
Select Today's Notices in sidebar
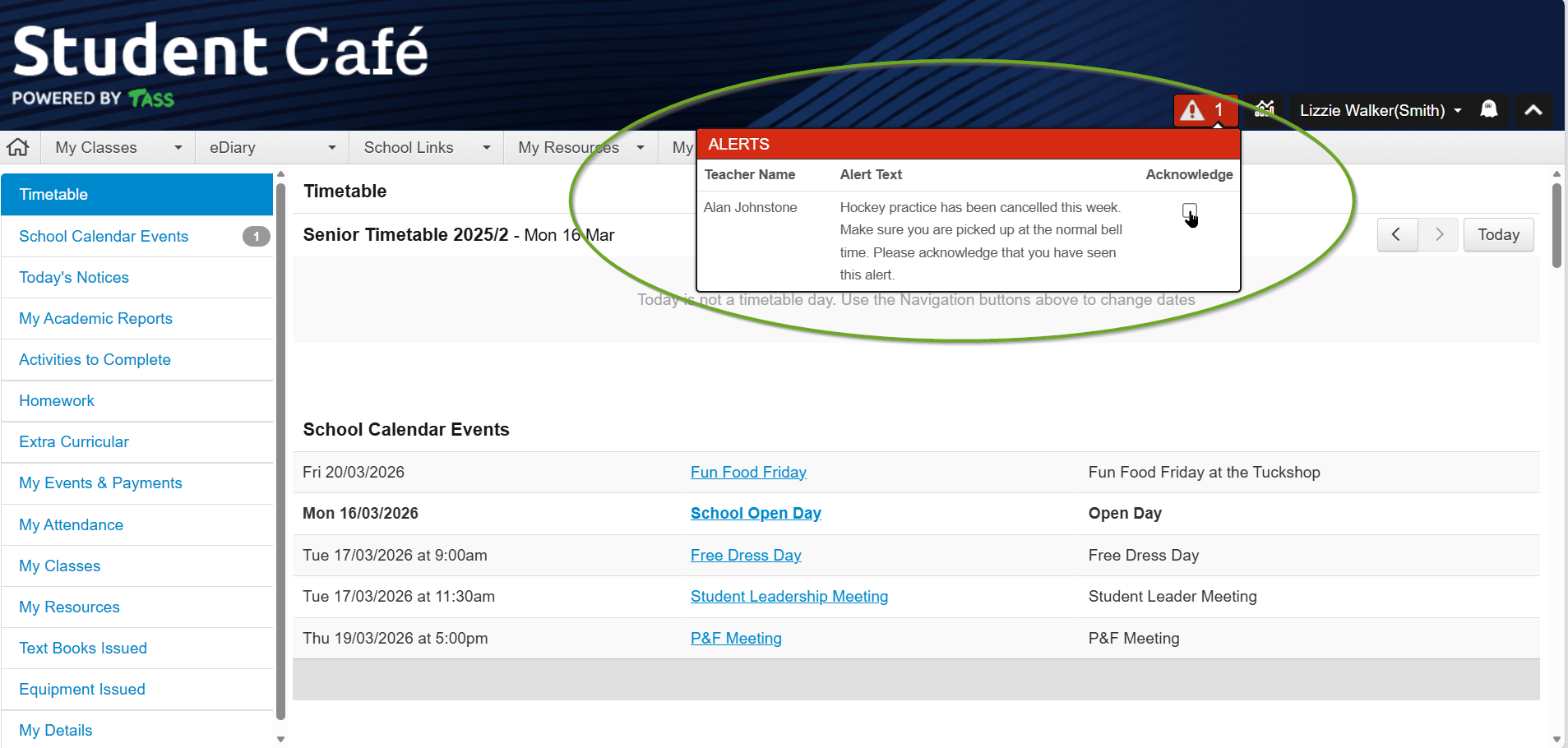74,278
